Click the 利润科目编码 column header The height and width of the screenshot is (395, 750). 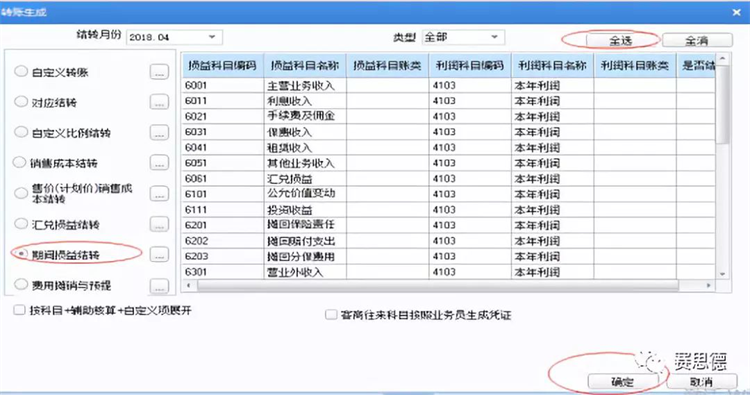point(470,66)
